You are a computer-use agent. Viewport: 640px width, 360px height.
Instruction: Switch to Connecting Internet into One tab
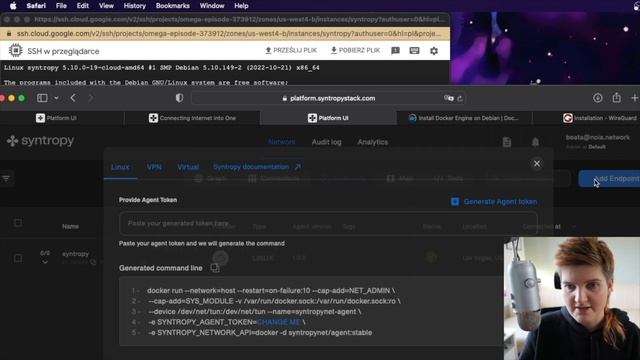192,118
